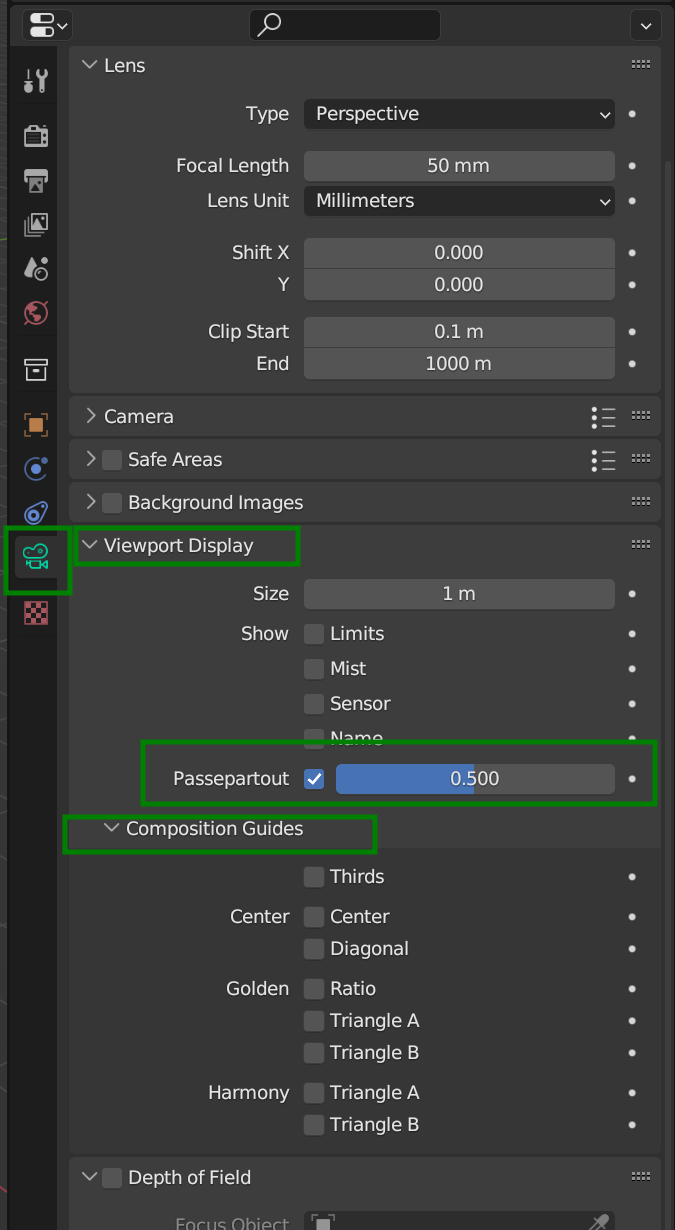The width and height of the screenshot is (675, 1230).
Task: Click the Focal Length field
Action: pyautogui.click(x=459, y=166)
